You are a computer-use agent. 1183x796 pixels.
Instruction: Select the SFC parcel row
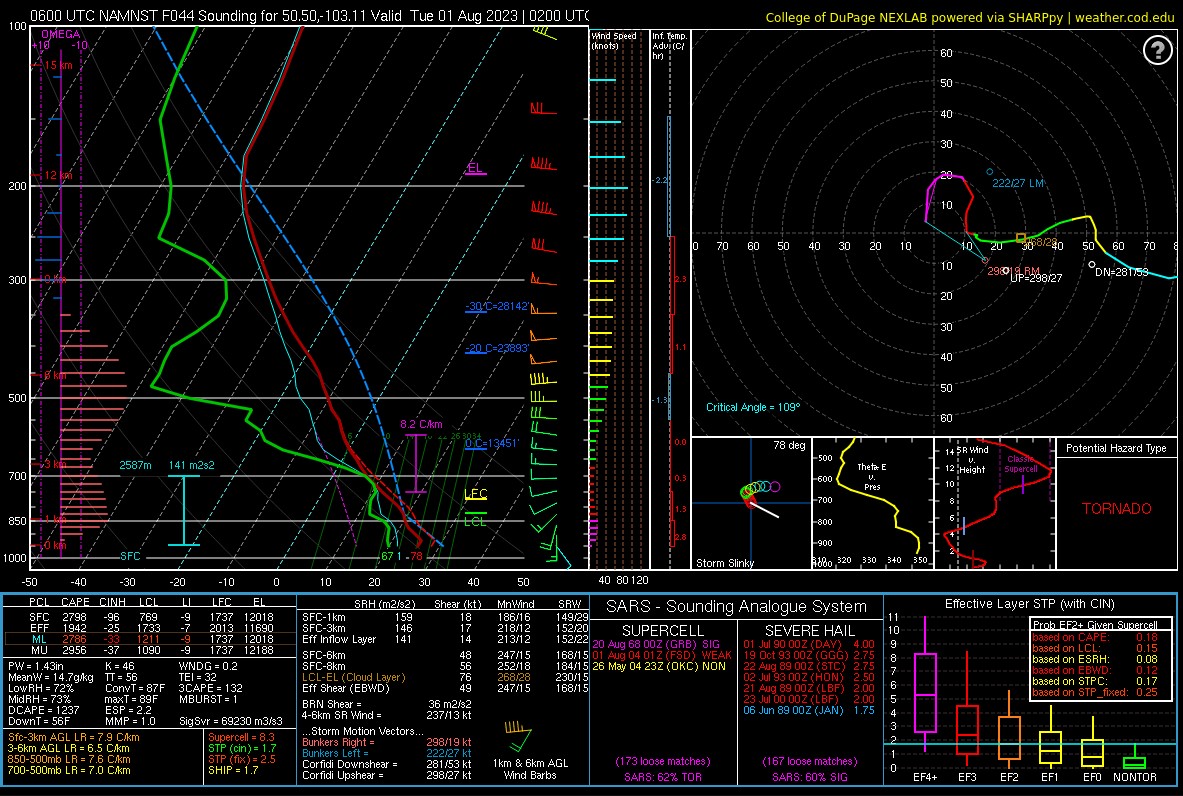(x=149, y=617)
